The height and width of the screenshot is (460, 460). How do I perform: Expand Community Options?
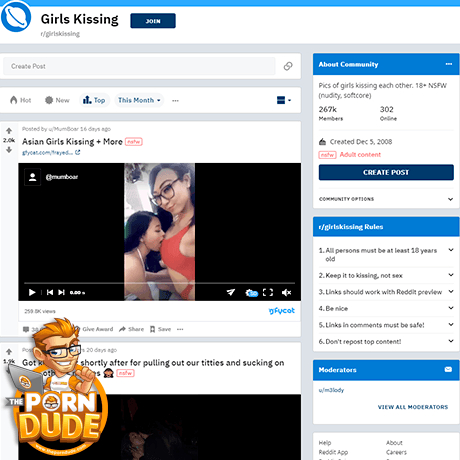[386, 199]
